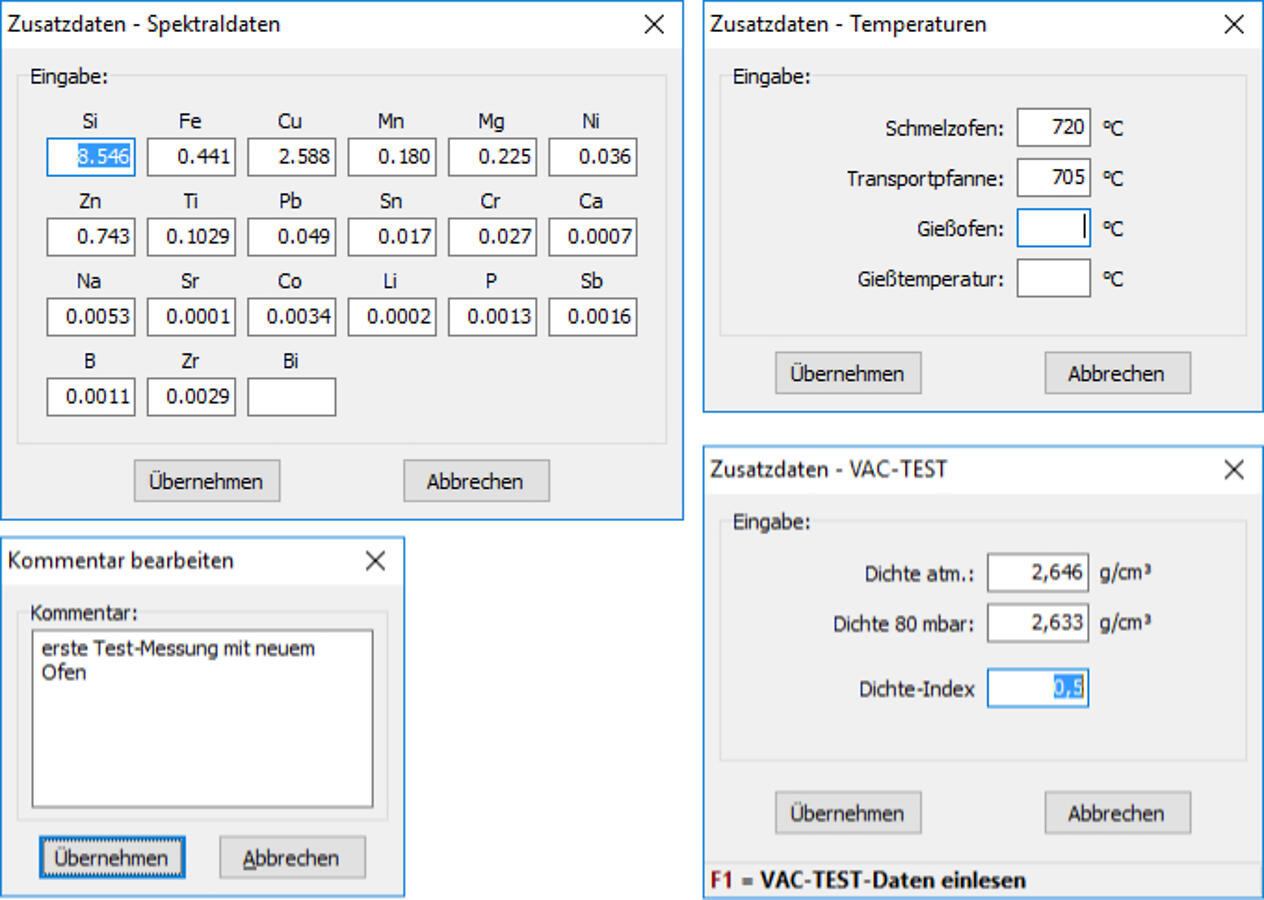Focus the Cu concentration field
Viewport: 1264px width, 900px height.
(291, 157)
